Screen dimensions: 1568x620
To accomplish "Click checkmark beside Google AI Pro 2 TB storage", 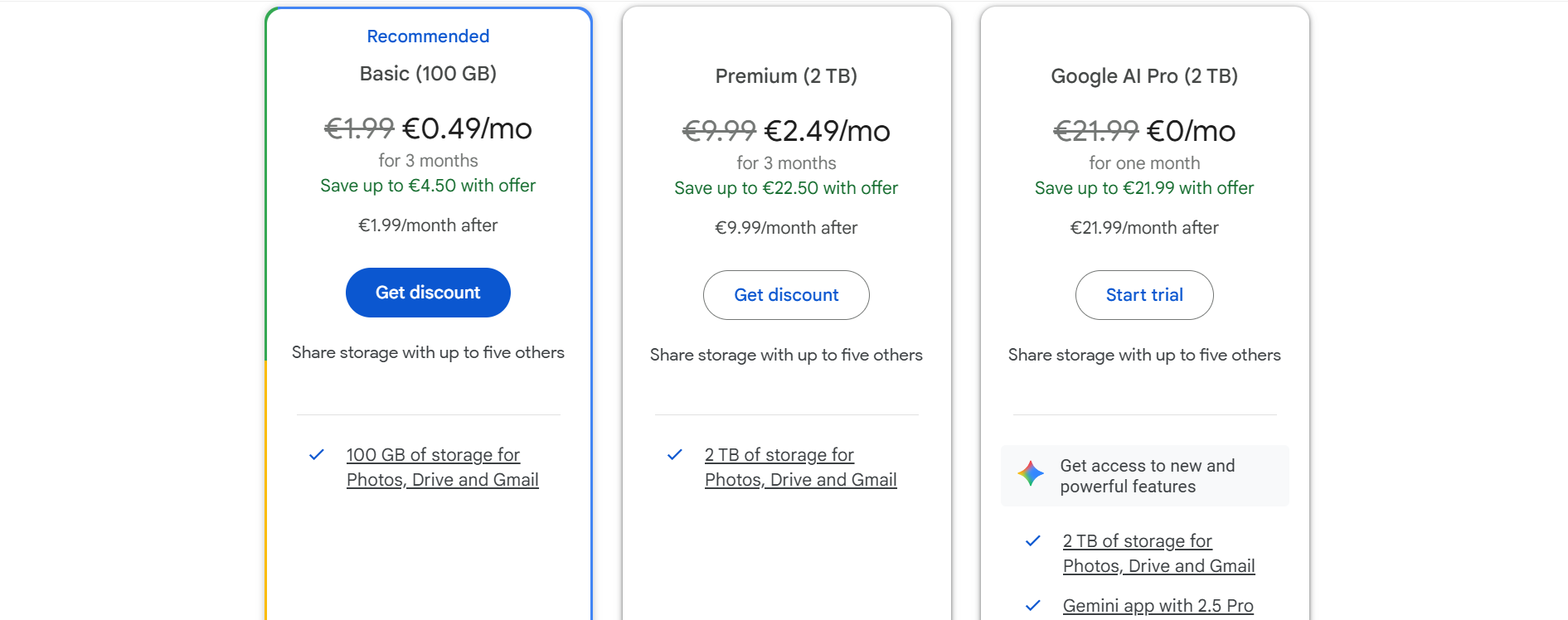I will [1033, 541].
